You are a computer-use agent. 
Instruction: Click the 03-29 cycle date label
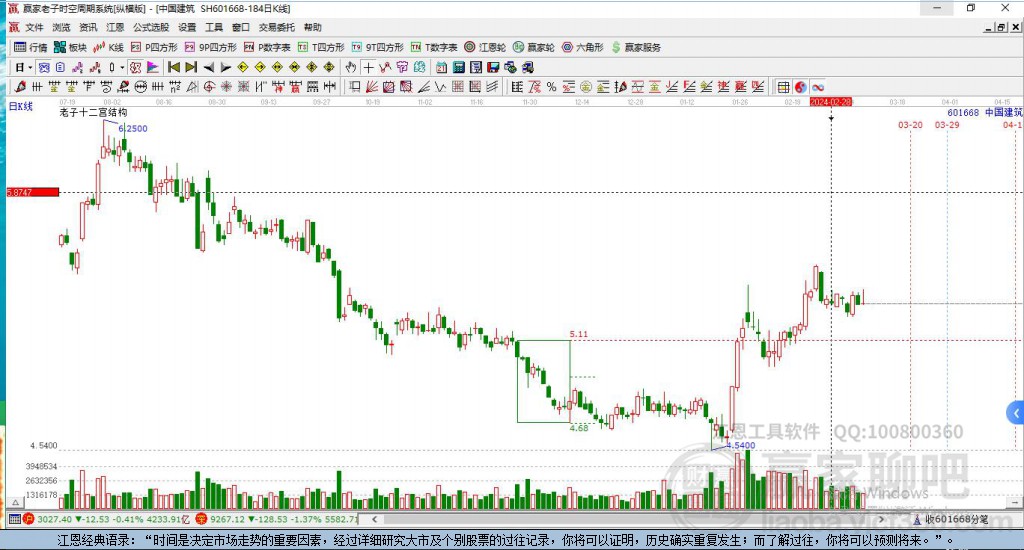coord(947,125)
